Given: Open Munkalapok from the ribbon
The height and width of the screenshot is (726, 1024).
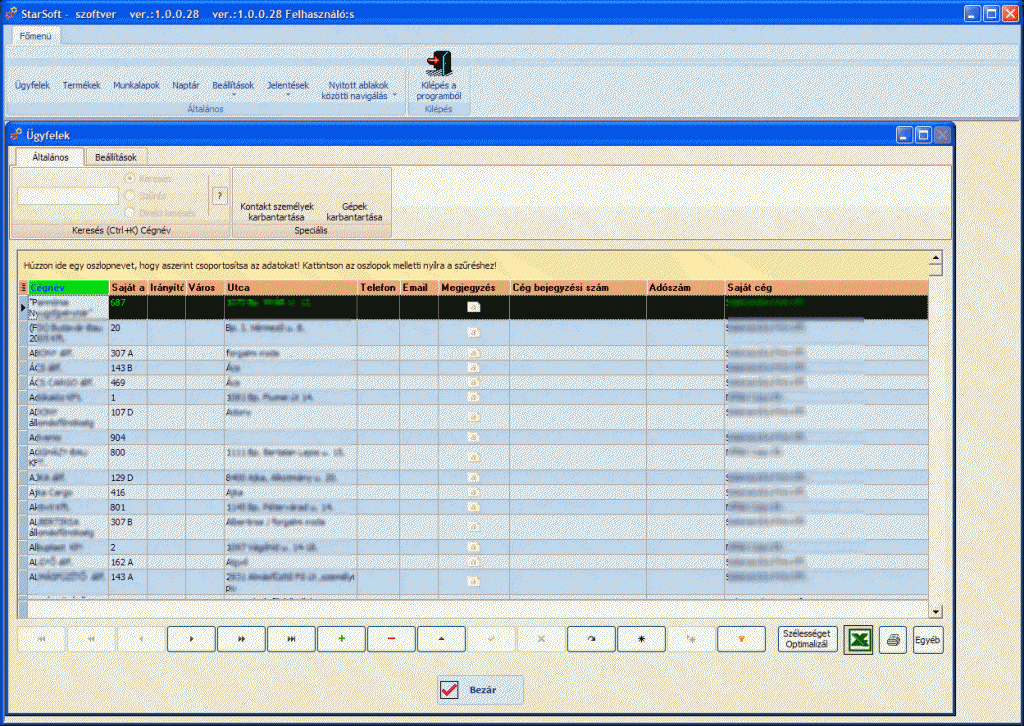Looking at the screenshot, I should click(136, 85).
